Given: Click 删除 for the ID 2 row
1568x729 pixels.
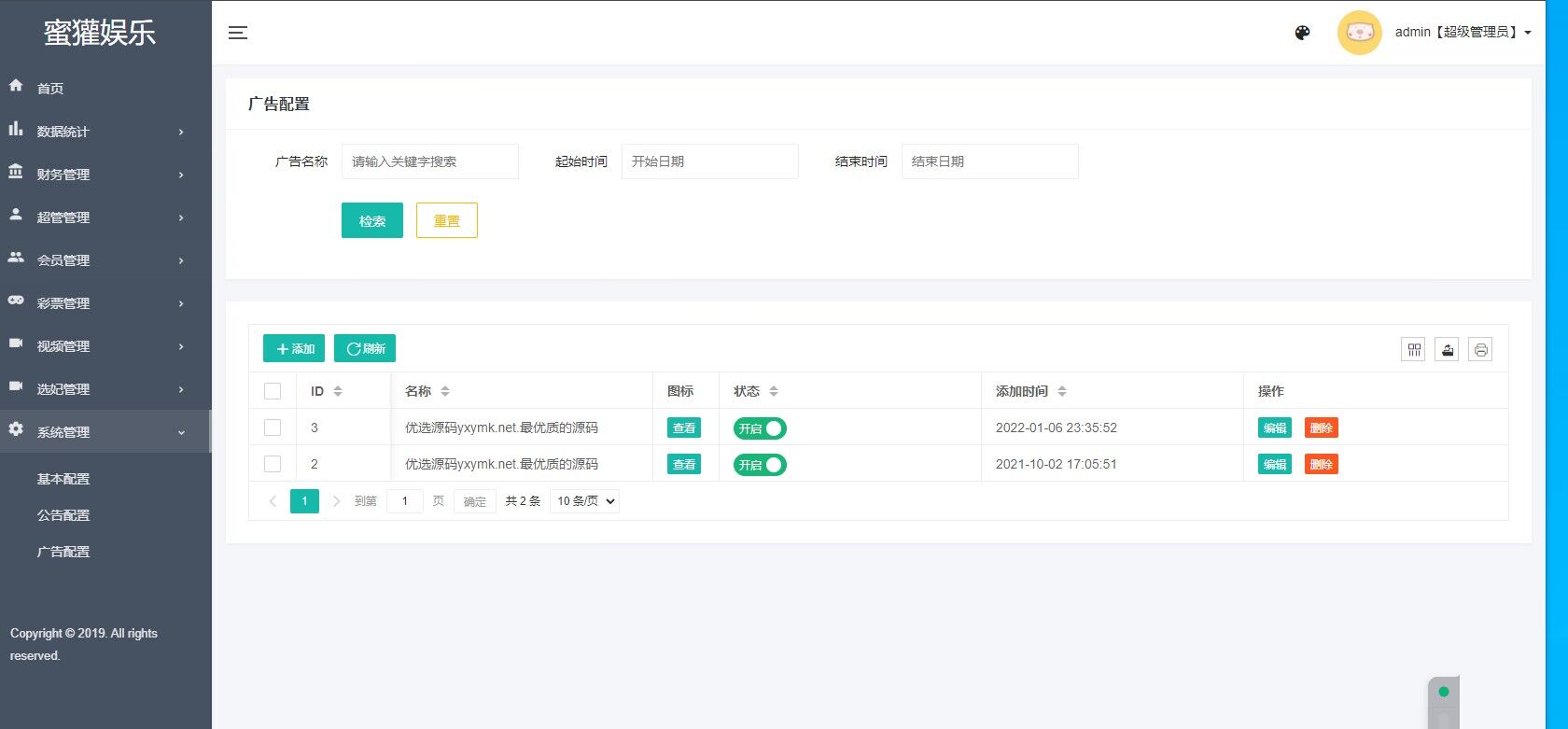Looking at the screenshot, I should [x=1322, y=464].
